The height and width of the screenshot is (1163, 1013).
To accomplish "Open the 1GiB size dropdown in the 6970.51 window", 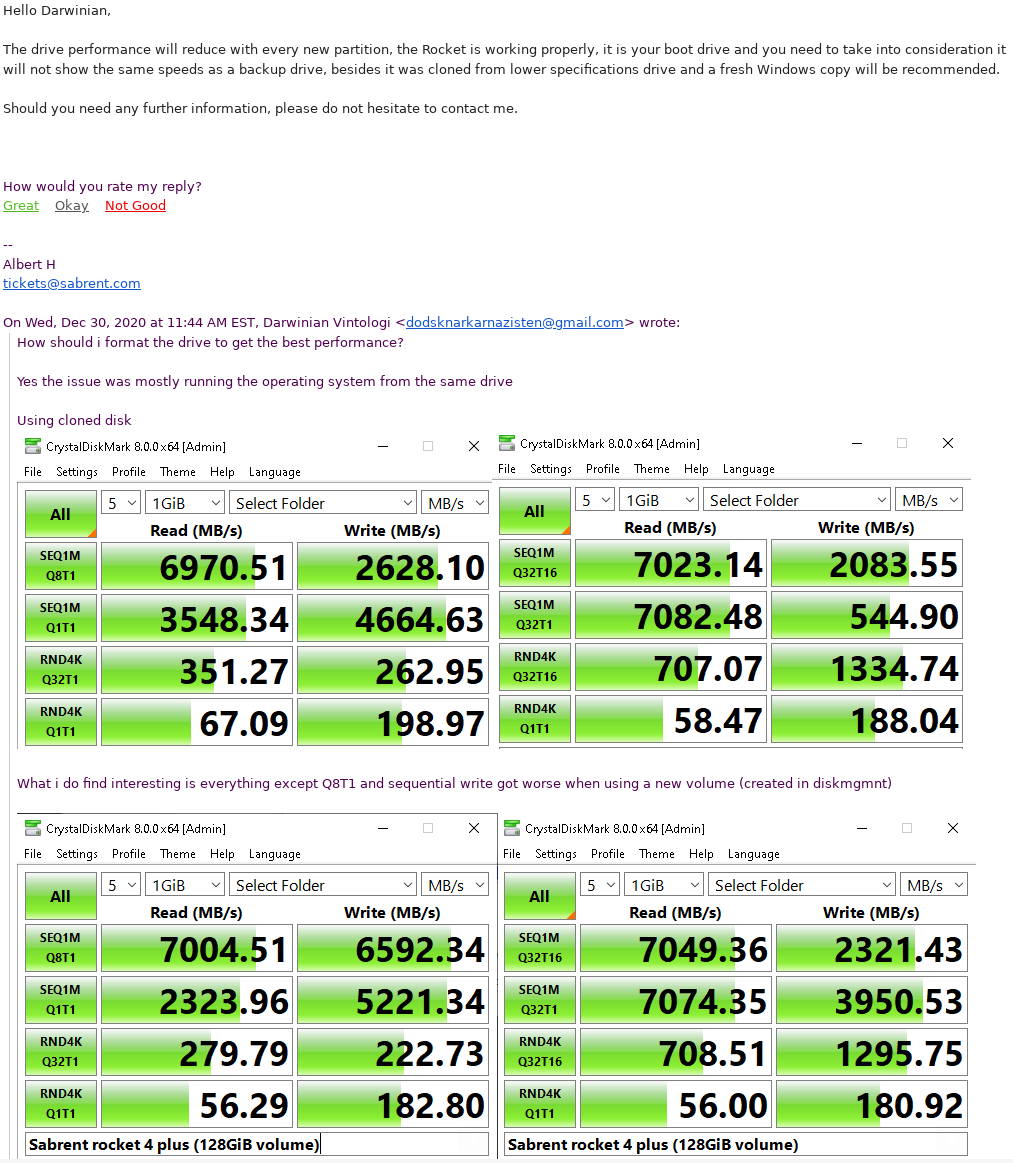I will point(185,503).
